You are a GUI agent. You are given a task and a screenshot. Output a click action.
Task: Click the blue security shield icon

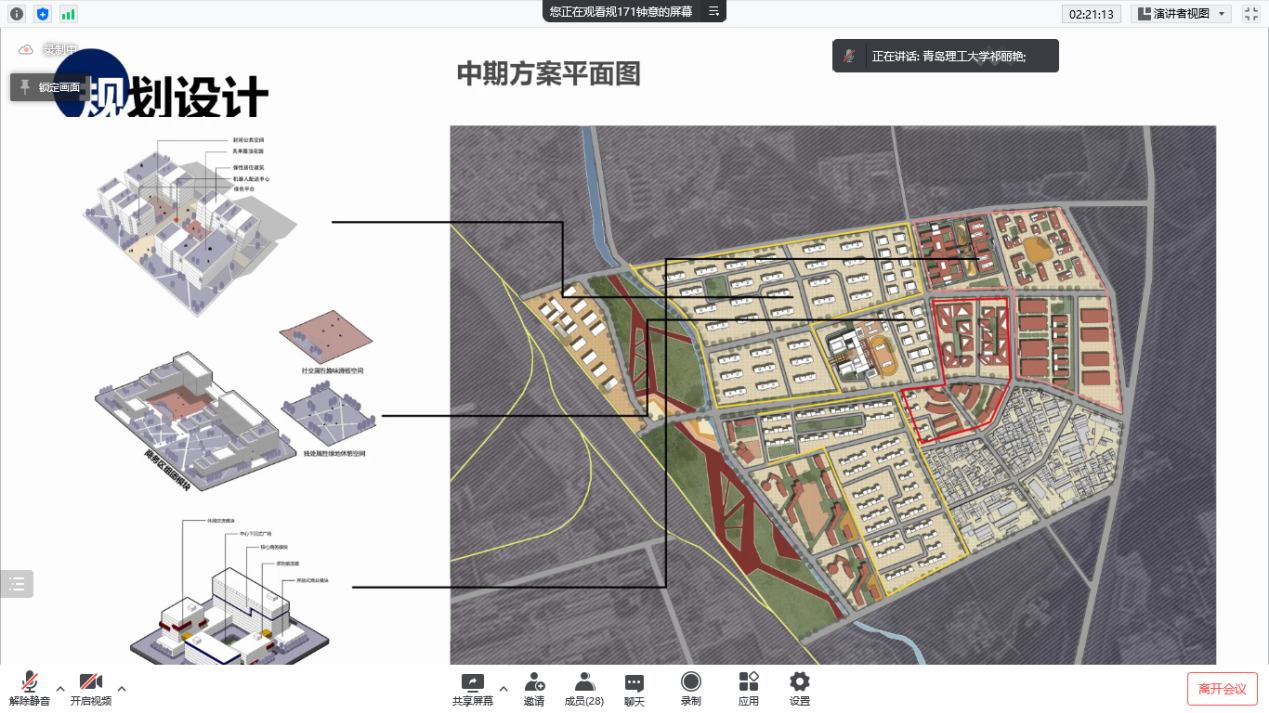tap(42, 14)
